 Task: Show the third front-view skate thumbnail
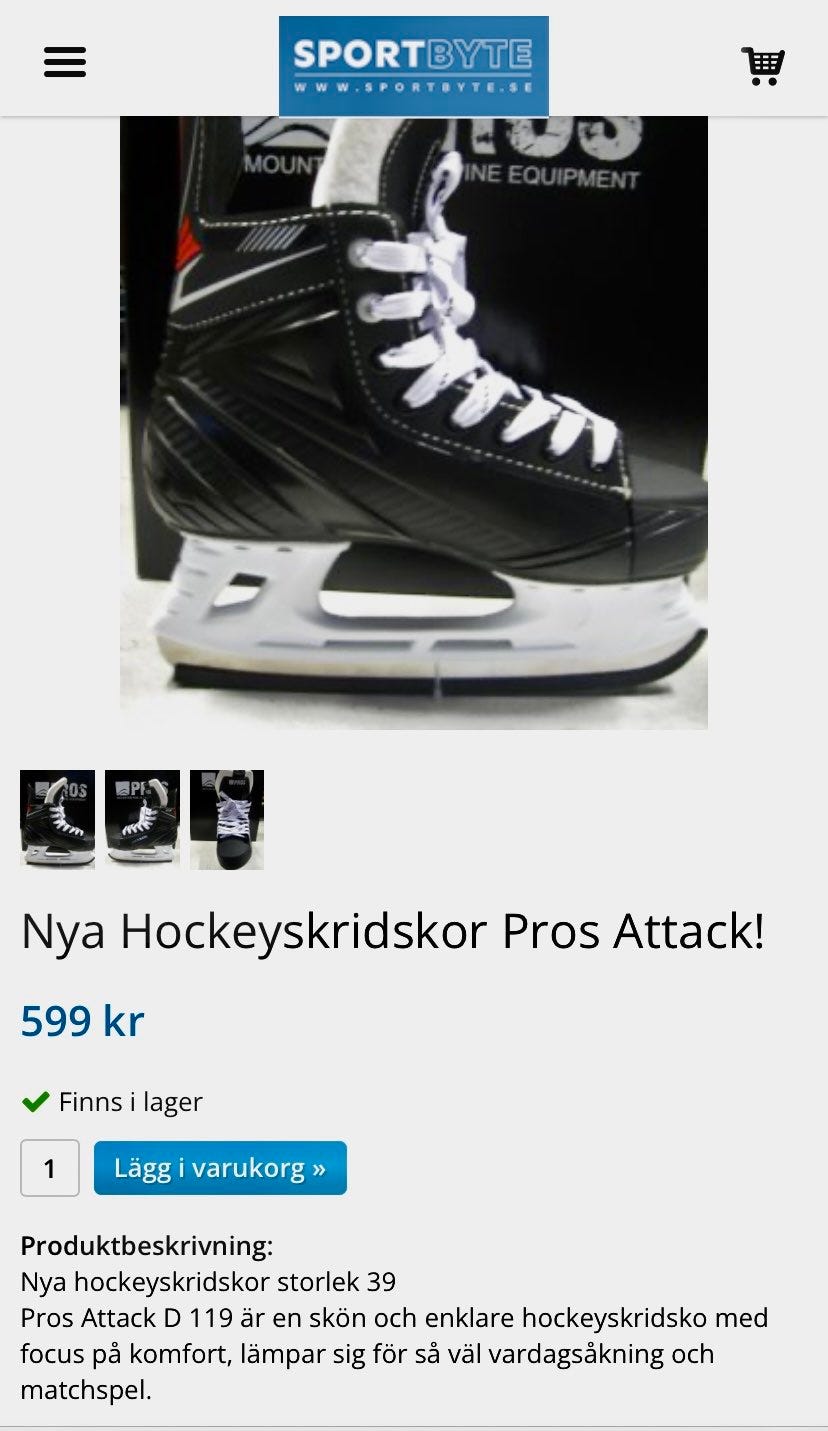[227, 819]
